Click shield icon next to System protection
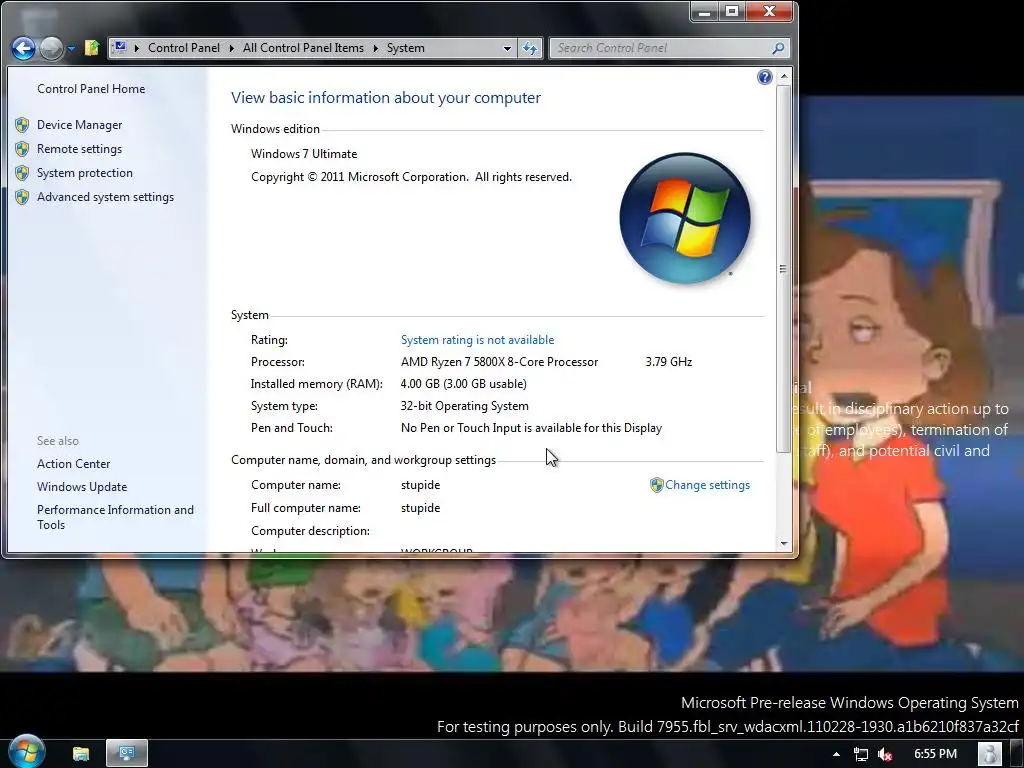Viewport: 1024px width, 768px height. [22, 173]
